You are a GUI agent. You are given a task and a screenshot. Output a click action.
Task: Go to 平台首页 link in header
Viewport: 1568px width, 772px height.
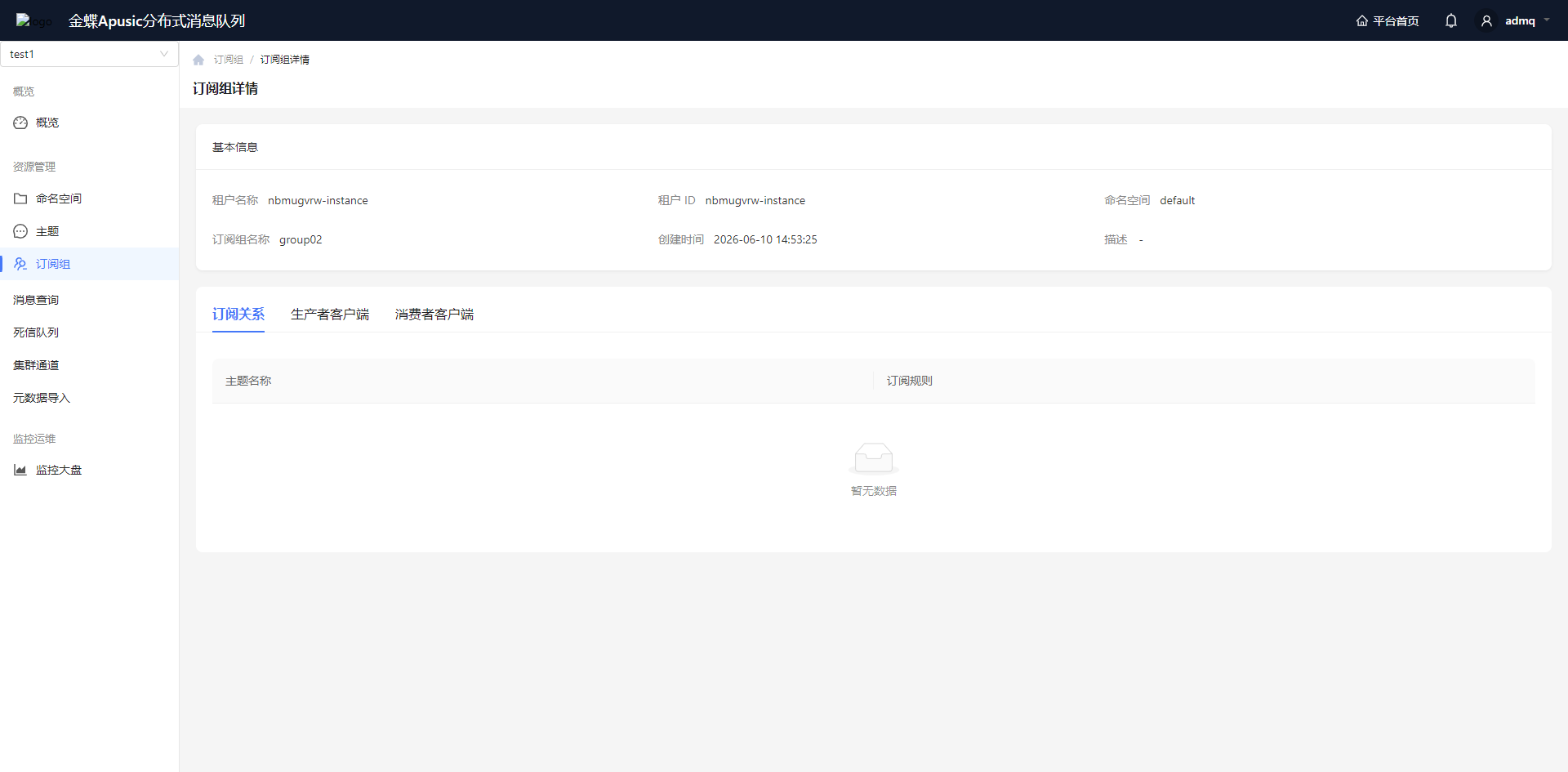[x=1388, y=20]
